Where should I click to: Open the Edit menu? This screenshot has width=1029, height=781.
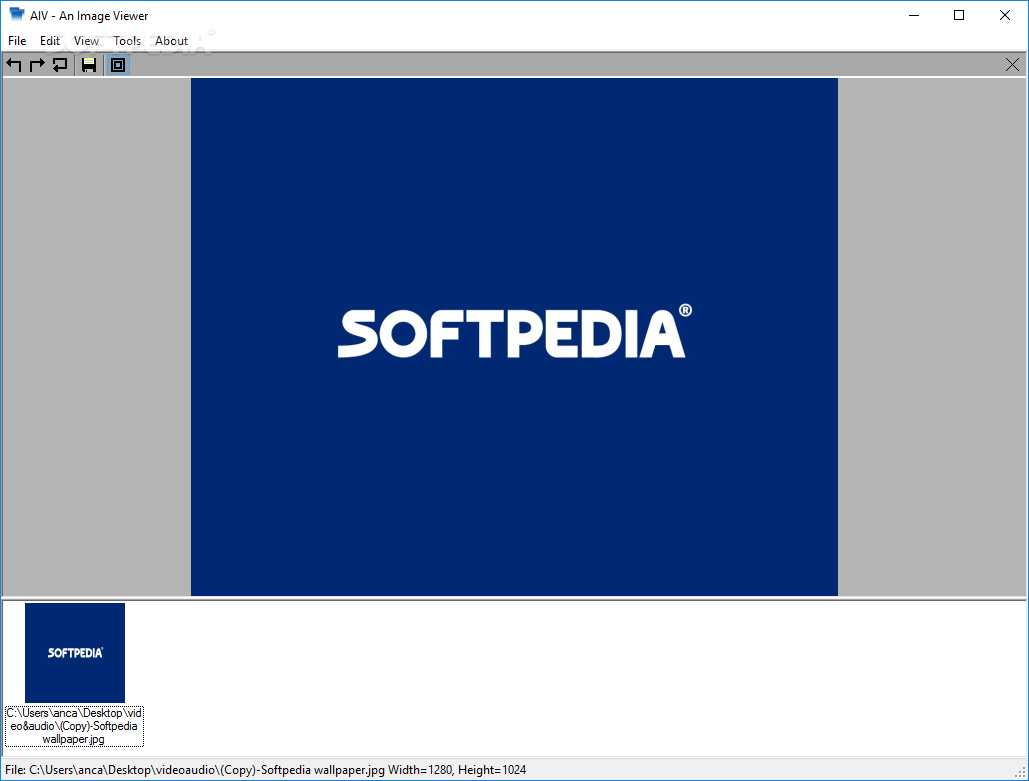click(x=50, y=41)
